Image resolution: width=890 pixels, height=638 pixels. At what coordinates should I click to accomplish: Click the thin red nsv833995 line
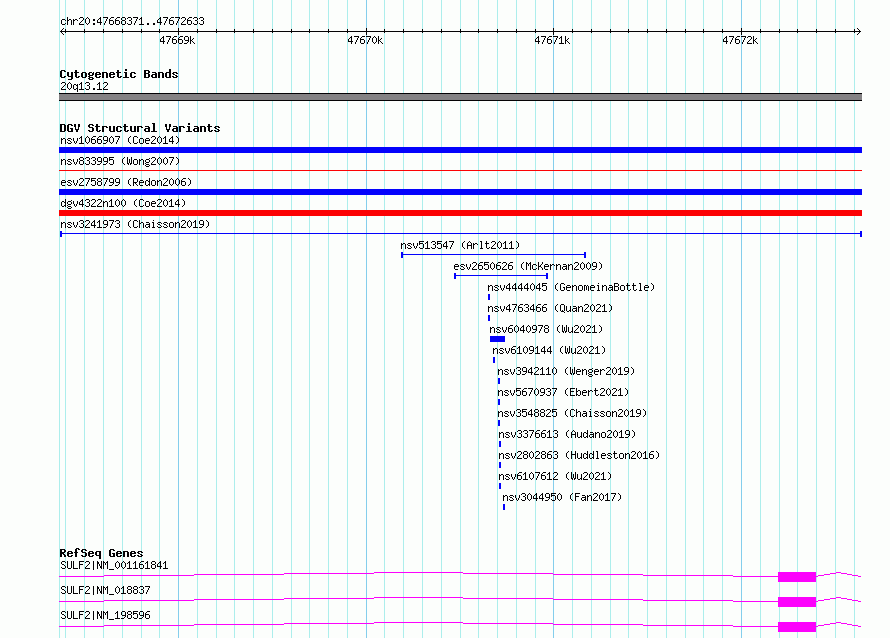[x=460, y=170]
